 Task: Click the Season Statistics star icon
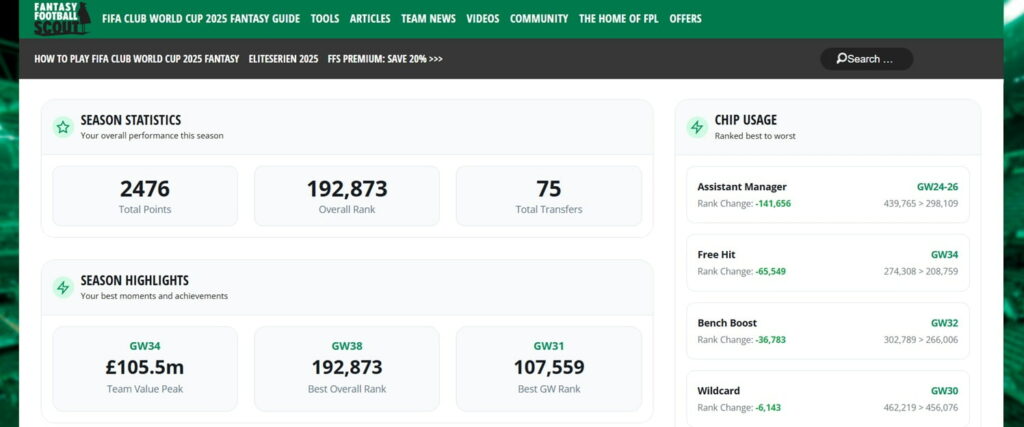point(63,127)
